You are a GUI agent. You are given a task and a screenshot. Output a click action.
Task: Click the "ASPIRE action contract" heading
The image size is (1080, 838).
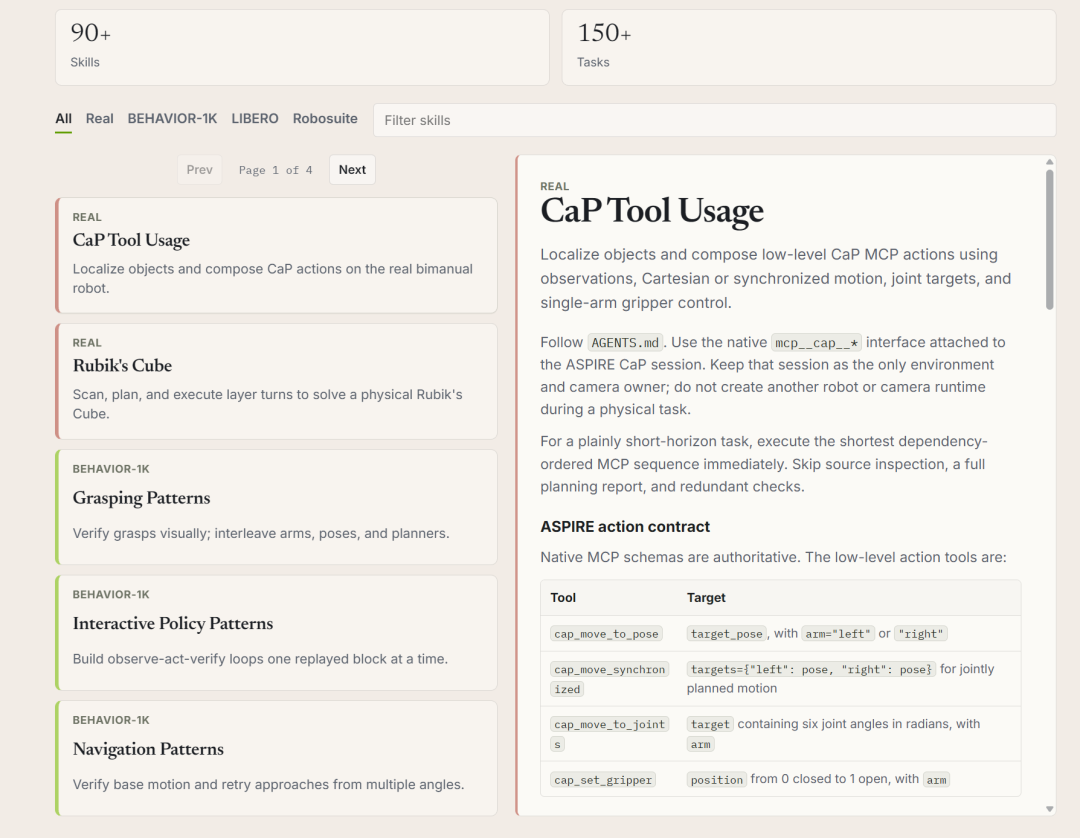pyautogui.click(x=625, y=527)
